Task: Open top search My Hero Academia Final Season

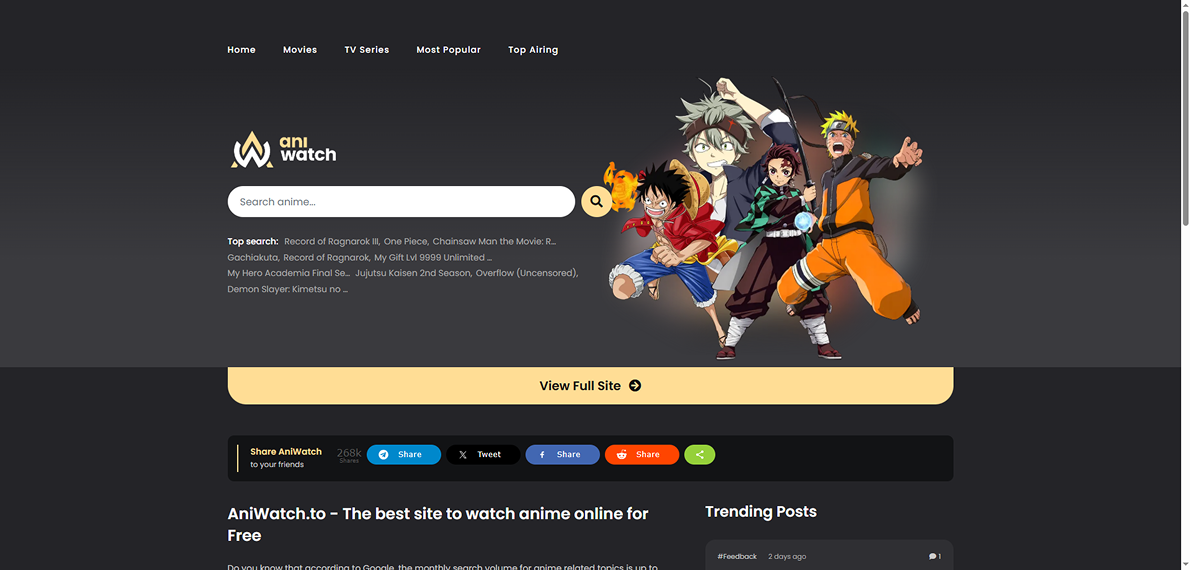Action: point(288,272)
